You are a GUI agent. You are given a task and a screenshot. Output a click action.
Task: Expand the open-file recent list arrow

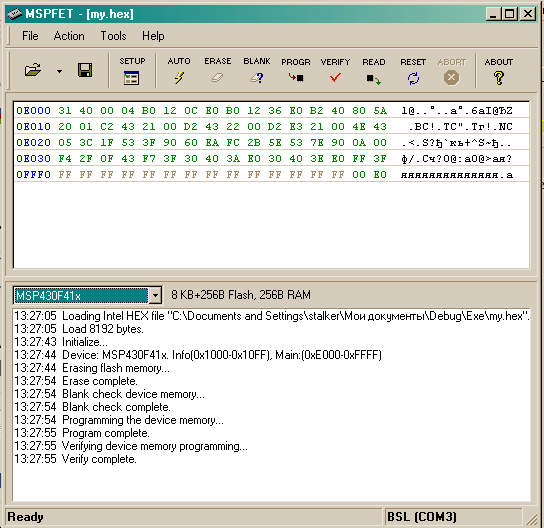pyautogui.click(x=59, y=71)
